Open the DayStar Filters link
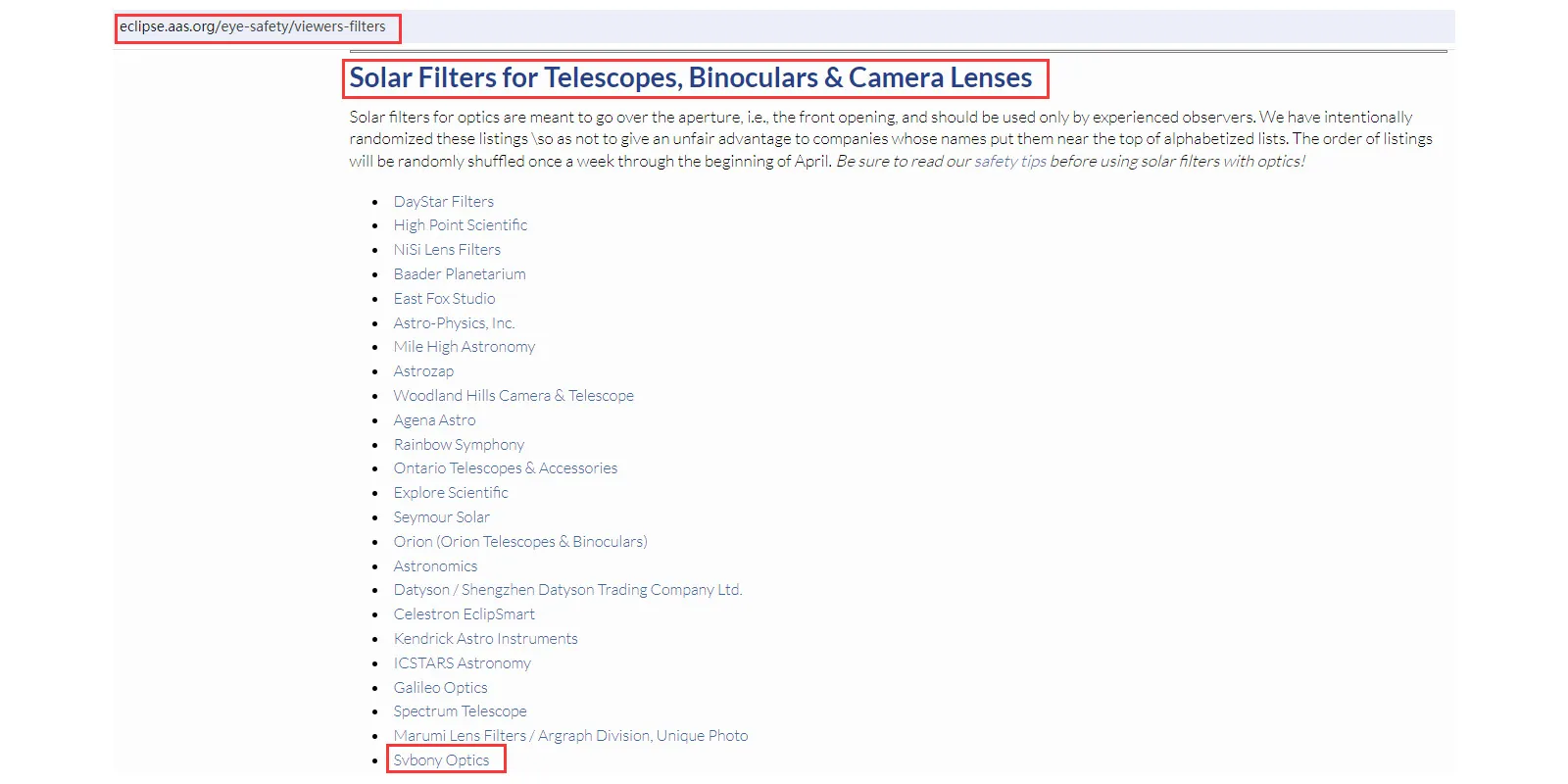The image size is (1568, 784). 443,202
